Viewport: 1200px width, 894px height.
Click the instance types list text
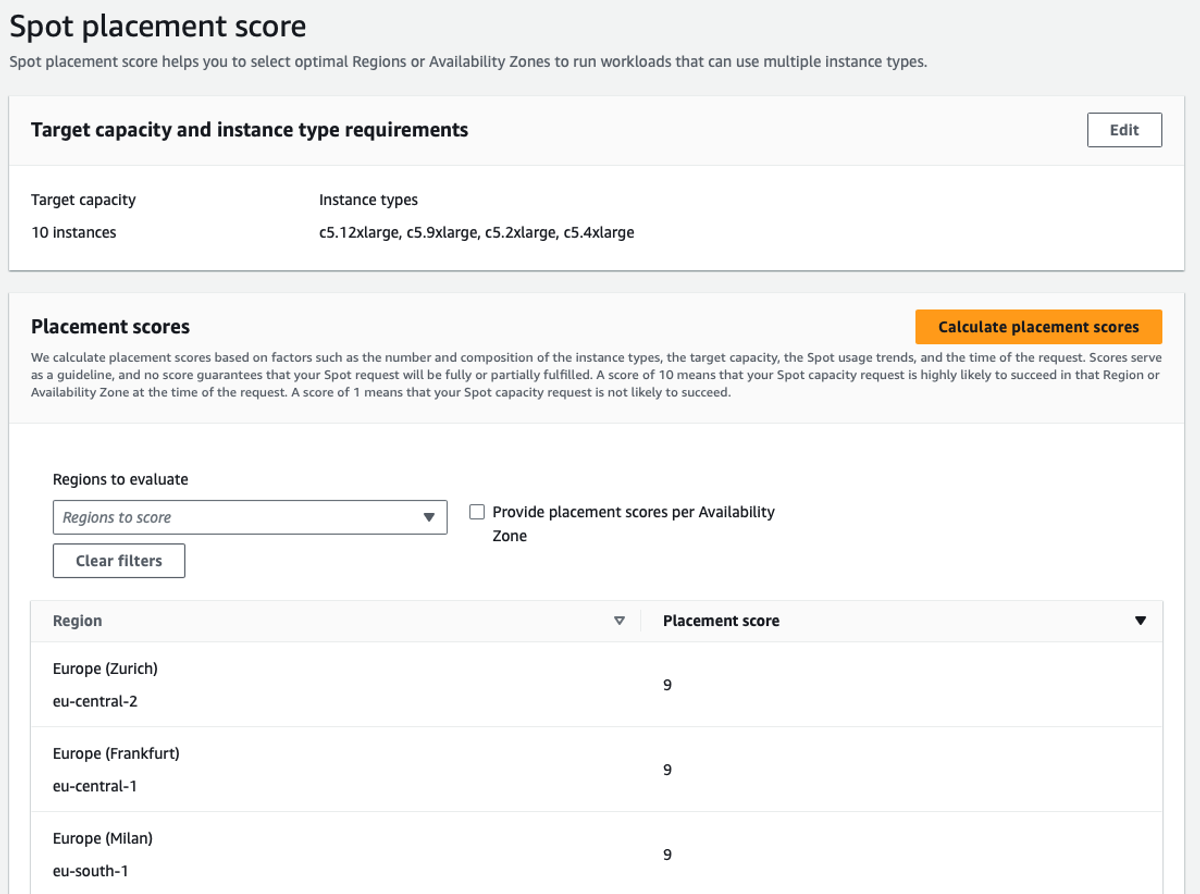[x=476, y=232]
